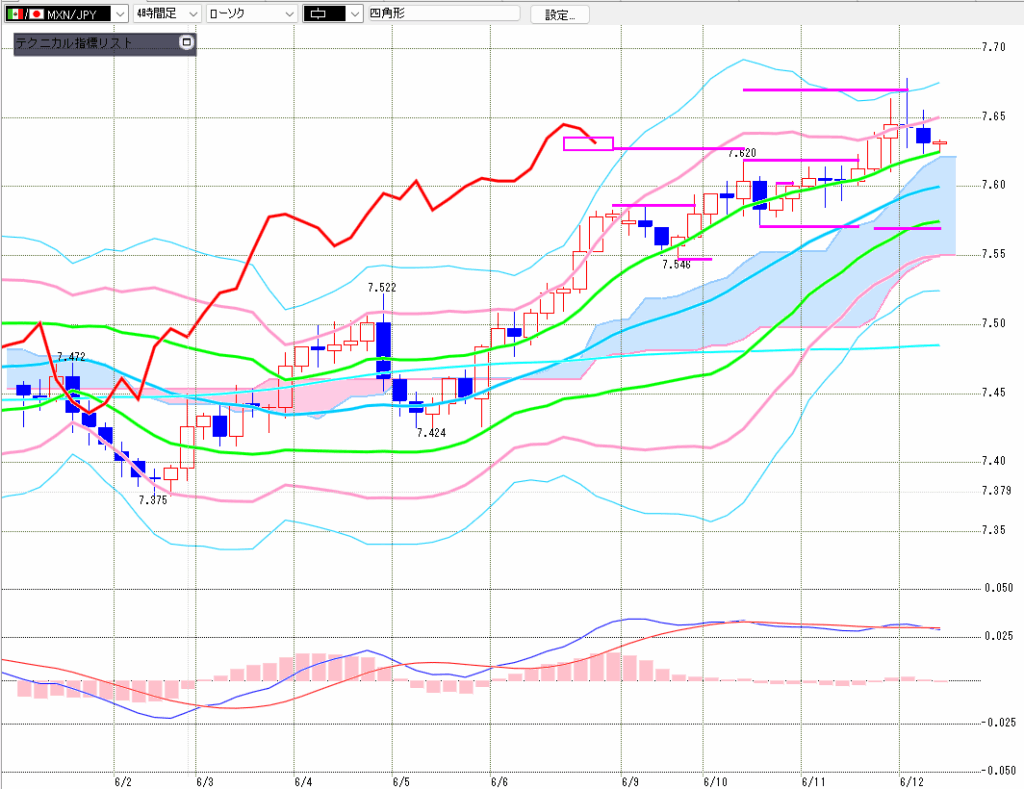Click the 7.45 price axis label
Screen dimensions: 1024x789
pos(994,393)
